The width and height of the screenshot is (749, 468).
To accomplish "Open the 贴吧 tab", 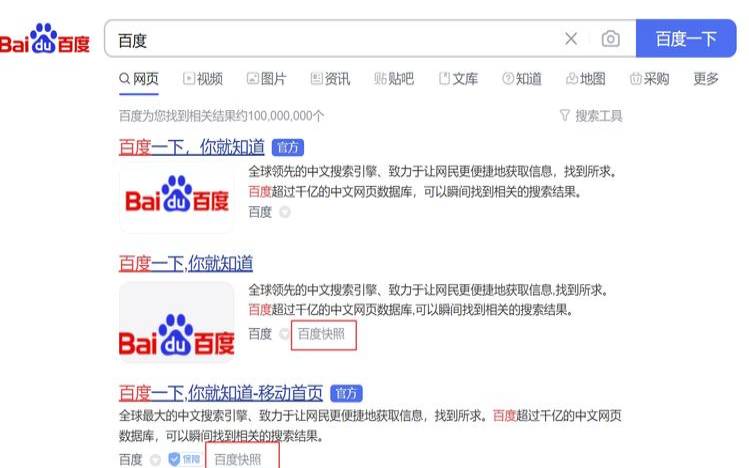I will [x=394, y=79].
